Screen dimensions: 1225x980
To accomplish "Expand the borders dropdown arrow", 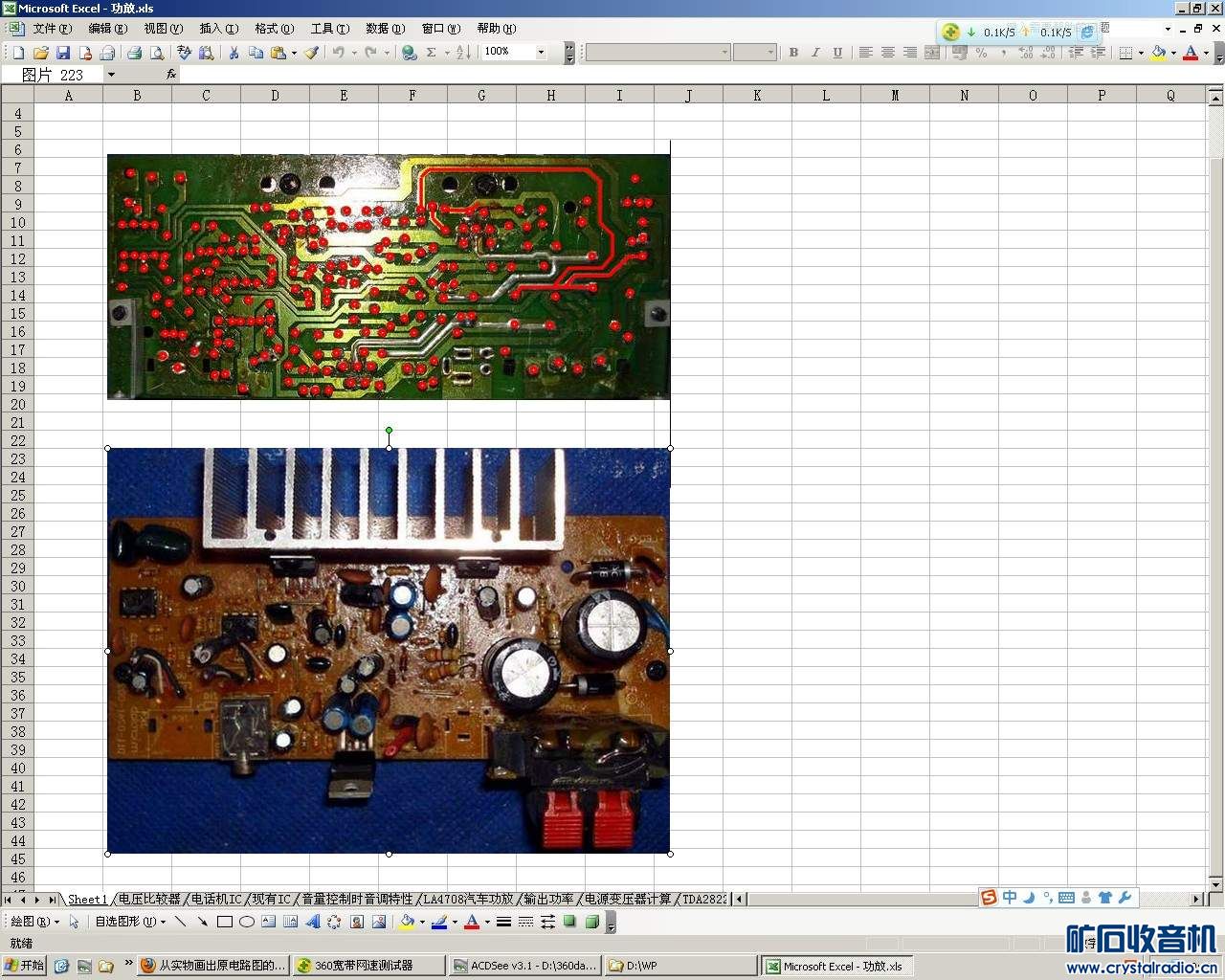I will (1141, 53).
